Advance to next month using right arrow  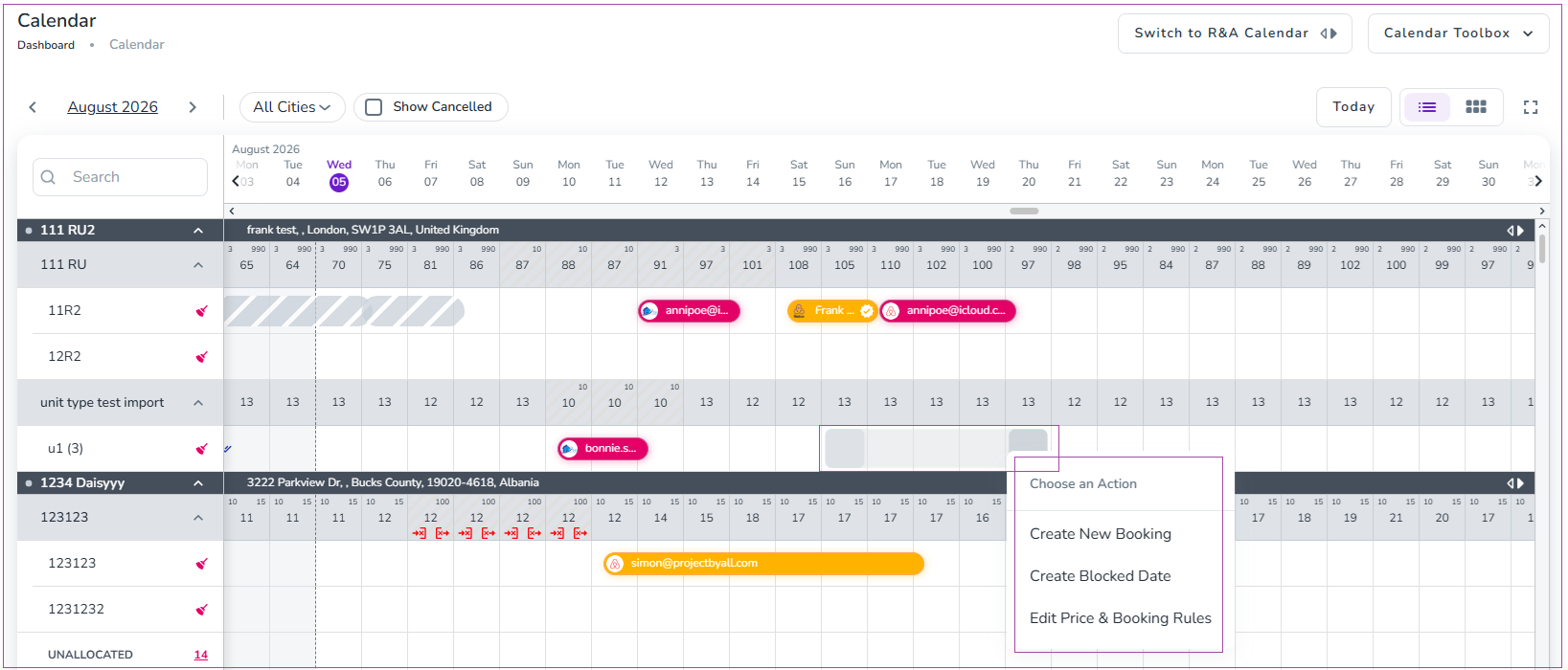point(193,107)
